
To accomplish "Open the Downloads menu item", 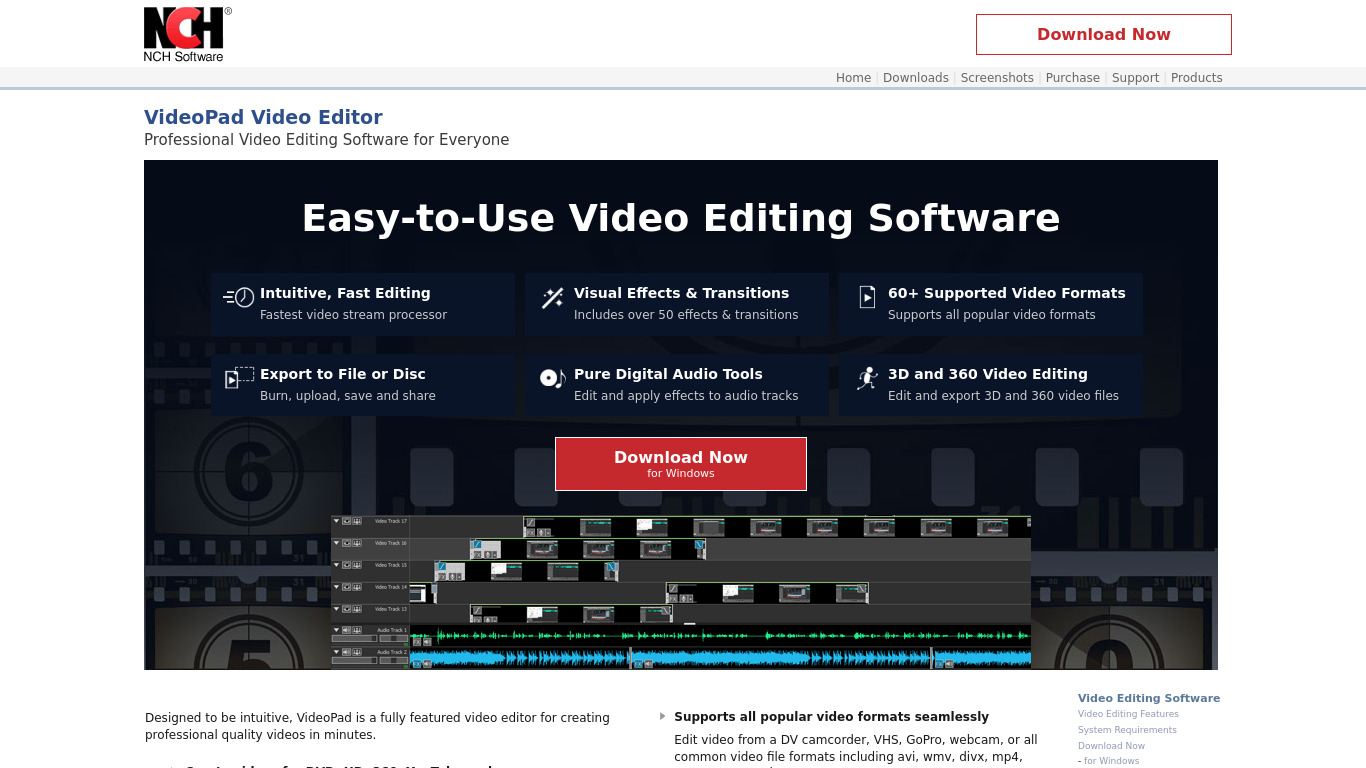I will tap(916, 78).
